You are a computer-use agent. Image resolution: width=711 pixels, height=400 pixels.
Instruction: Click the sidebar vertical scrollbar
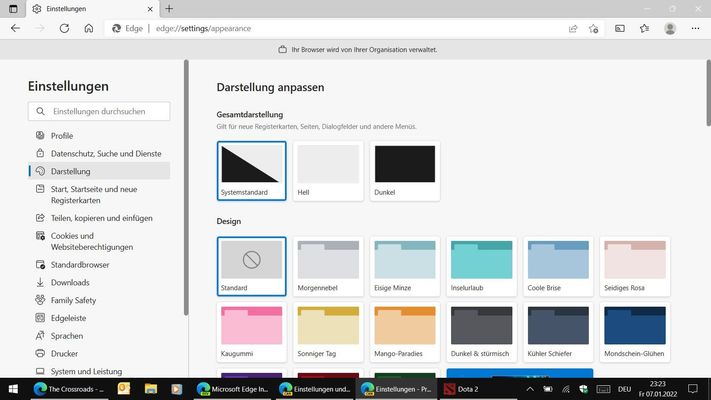click(186, 187)
